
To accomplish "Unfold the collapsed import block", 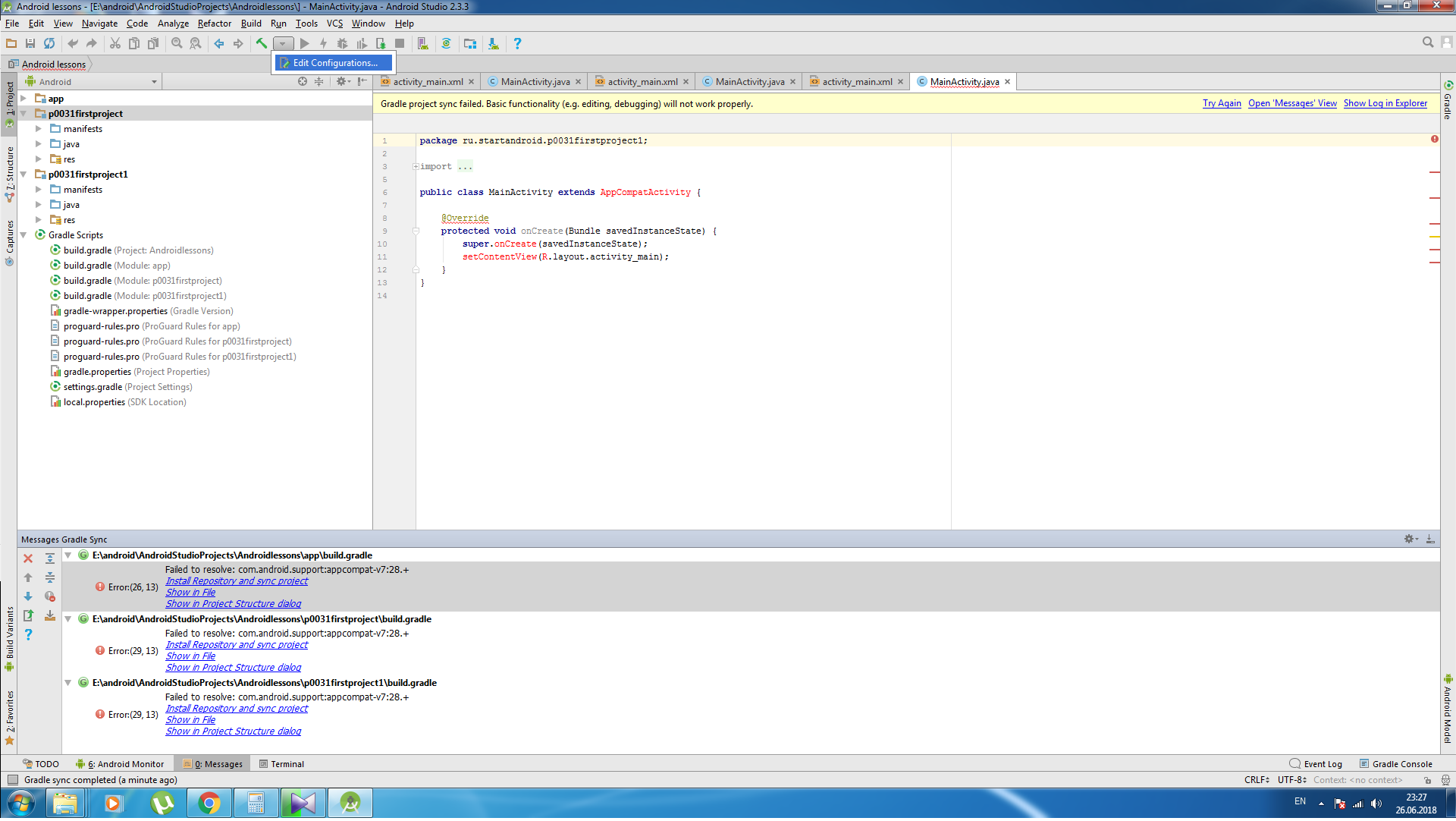I will (416, 167).
